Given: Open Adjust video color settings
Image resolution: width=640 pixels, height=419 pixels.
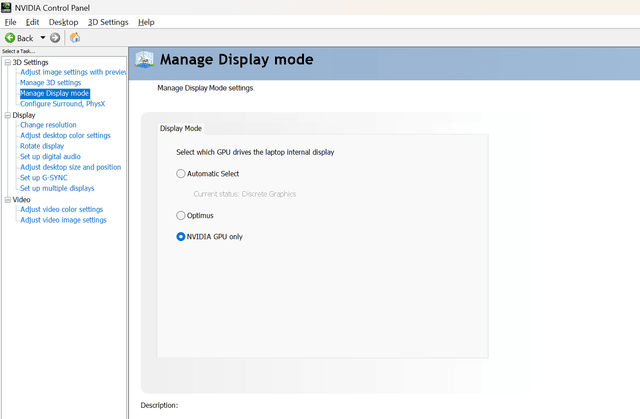Looking at the screenshot, I should click(62, 210).
